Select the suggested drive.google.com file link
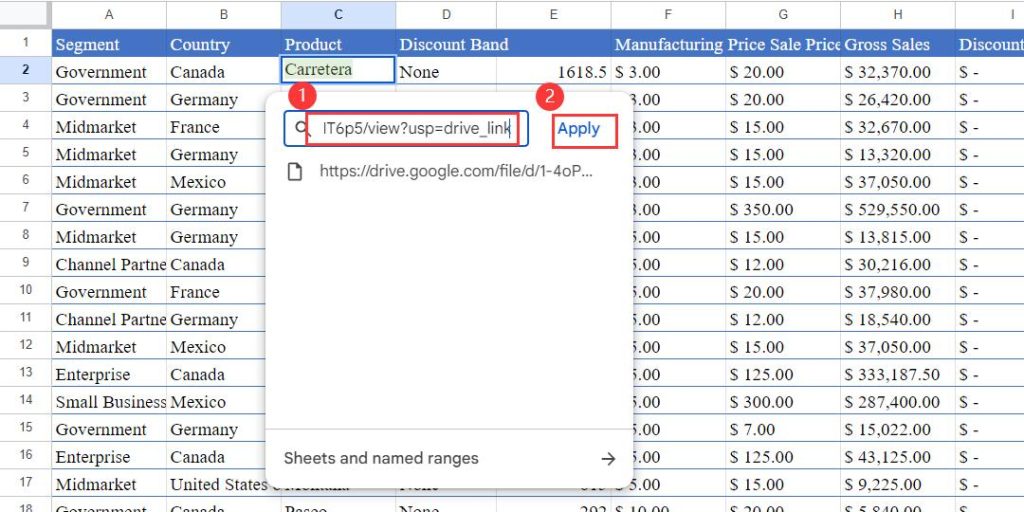The image size is (1024, 512). (456, 171)
